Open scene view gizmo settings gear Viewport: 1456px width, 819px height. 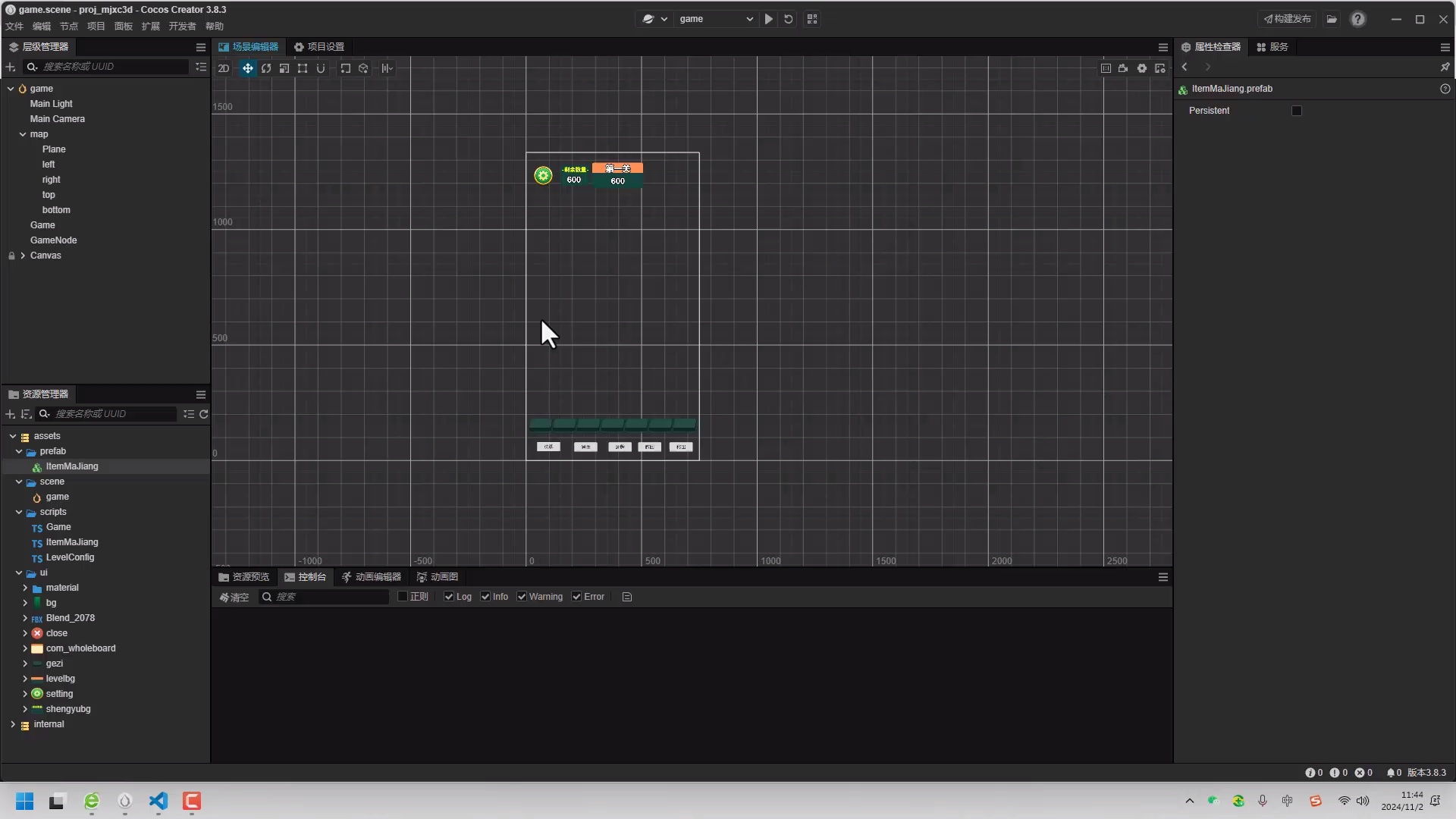tap(1141, 67)
